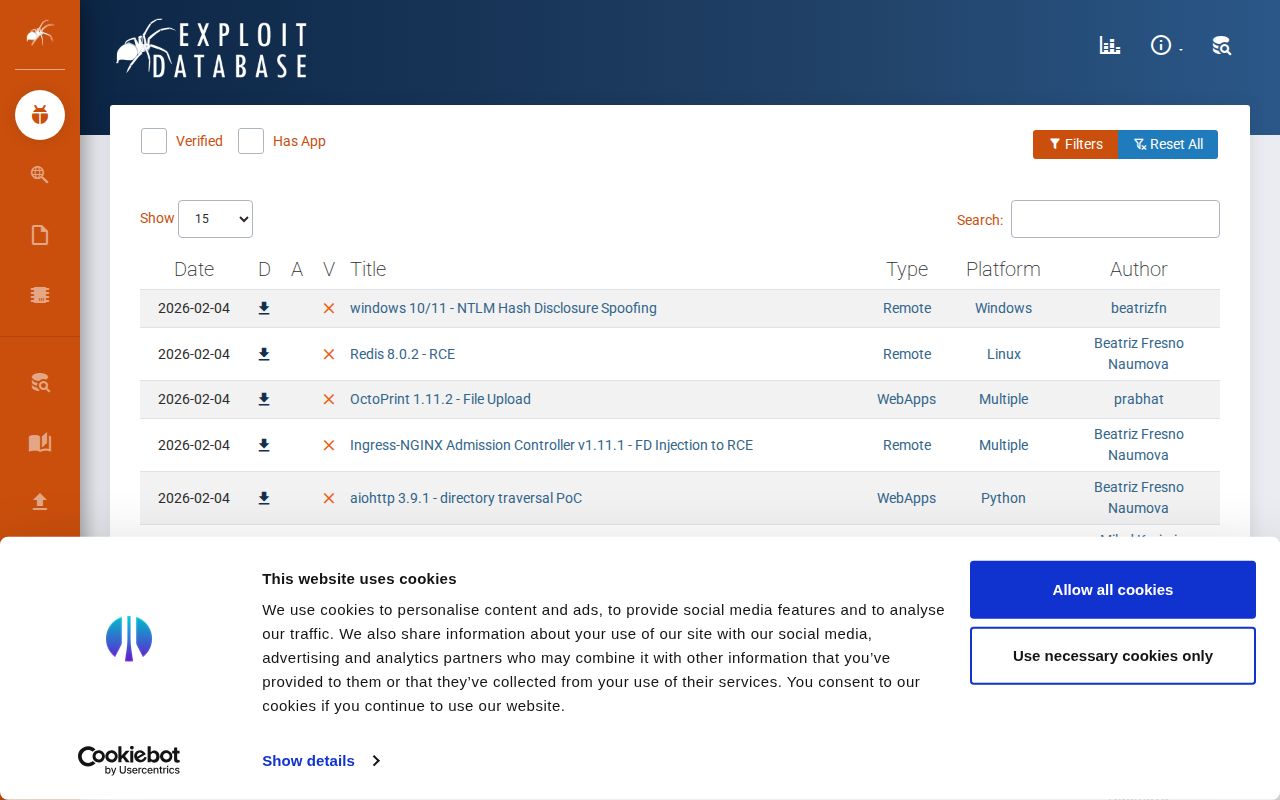Open the windows NTLM Hash Disclosure exploit link
Screen dimensions: 1280x800
503,308
